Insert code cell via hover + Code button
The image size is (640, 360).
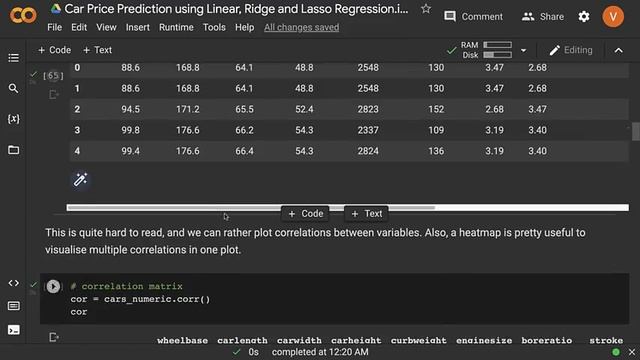305,213
